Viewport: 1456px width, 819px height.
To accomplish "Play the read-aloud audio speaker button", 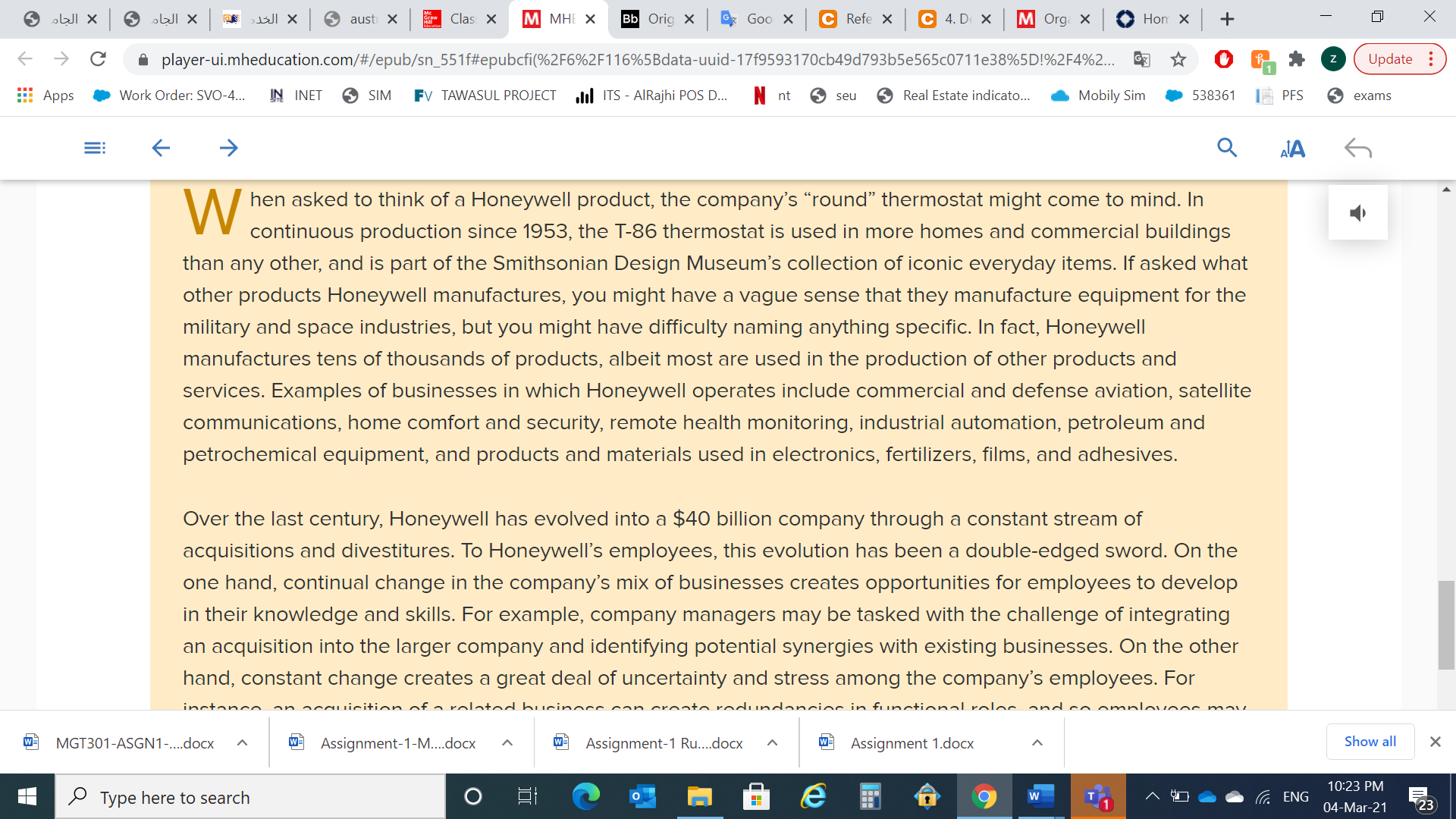I will coord(1358,213).
